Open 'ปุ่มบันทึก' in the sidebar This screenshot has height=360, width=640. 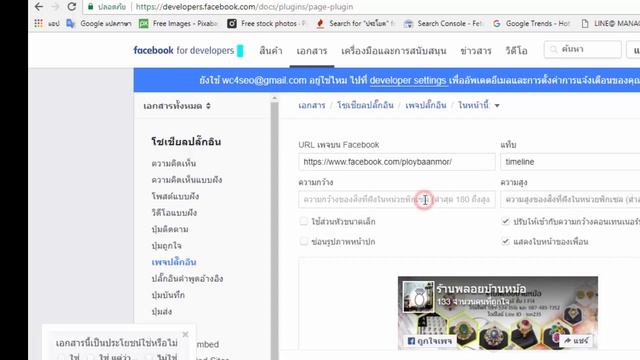[x=168, y=295]
